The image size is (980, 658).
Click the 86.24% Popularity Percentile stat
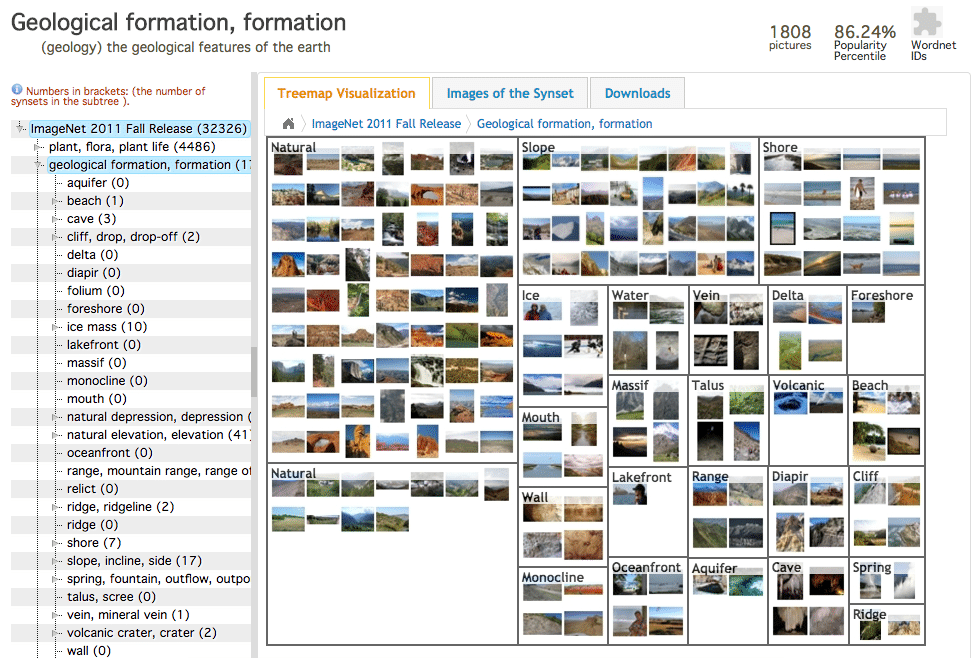pyautogui.click(x=865, y=42)
